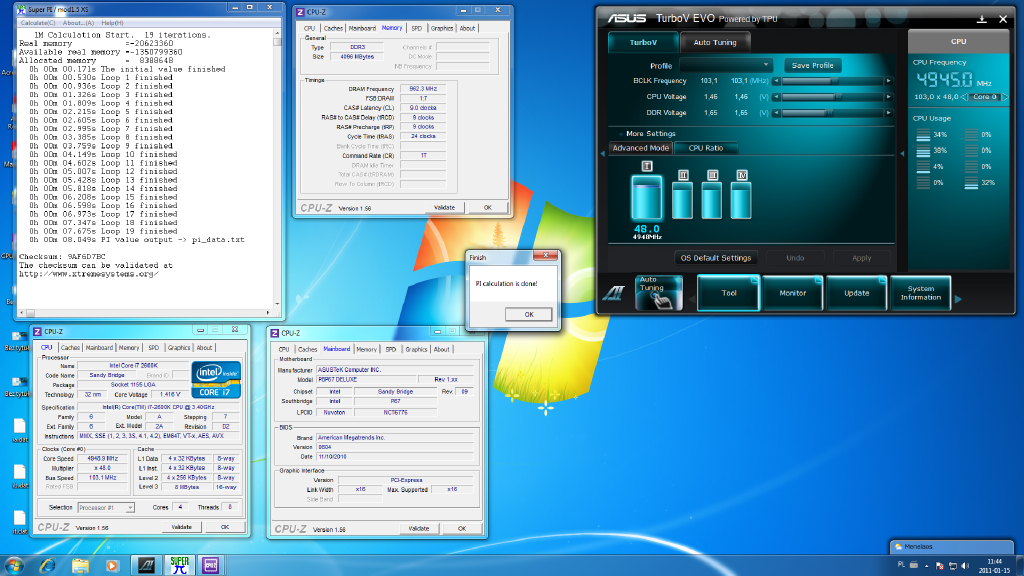This screenshot has height=576, width=1024.
Task: Click the right arrow beside System Information
Action: pyautogui.click(x=958, y=299)
